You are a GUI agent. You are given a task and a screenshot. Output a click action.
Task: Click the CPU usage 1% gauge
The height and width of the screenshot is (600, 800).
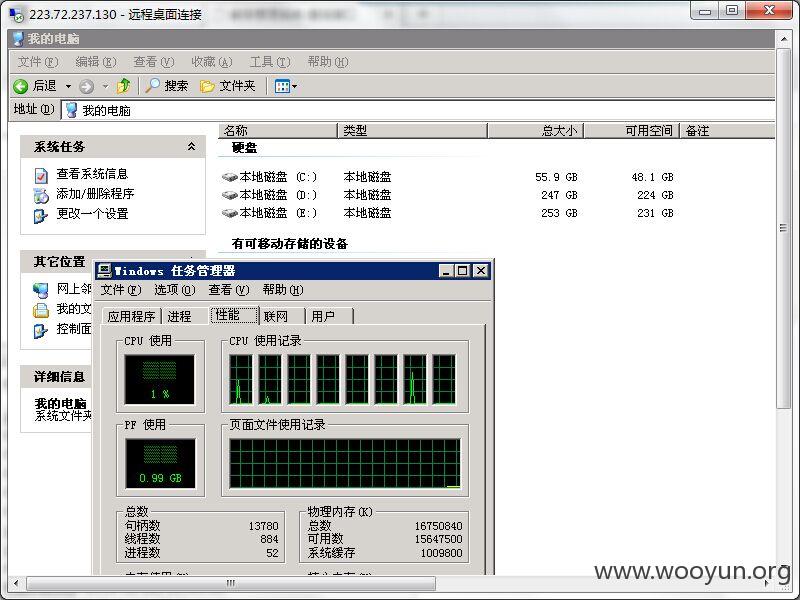[160, 380]
